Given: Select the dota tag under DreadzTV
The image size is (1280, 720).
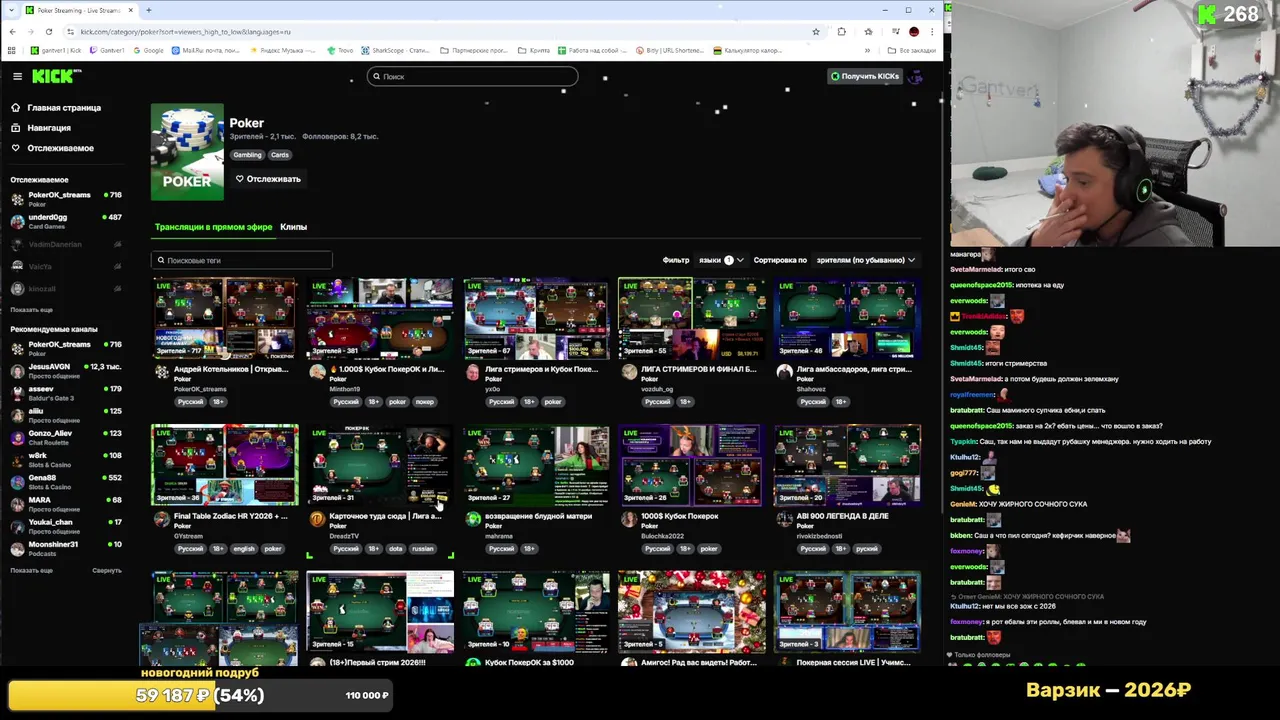Looking at the screenshot, I should coord(395,549).
